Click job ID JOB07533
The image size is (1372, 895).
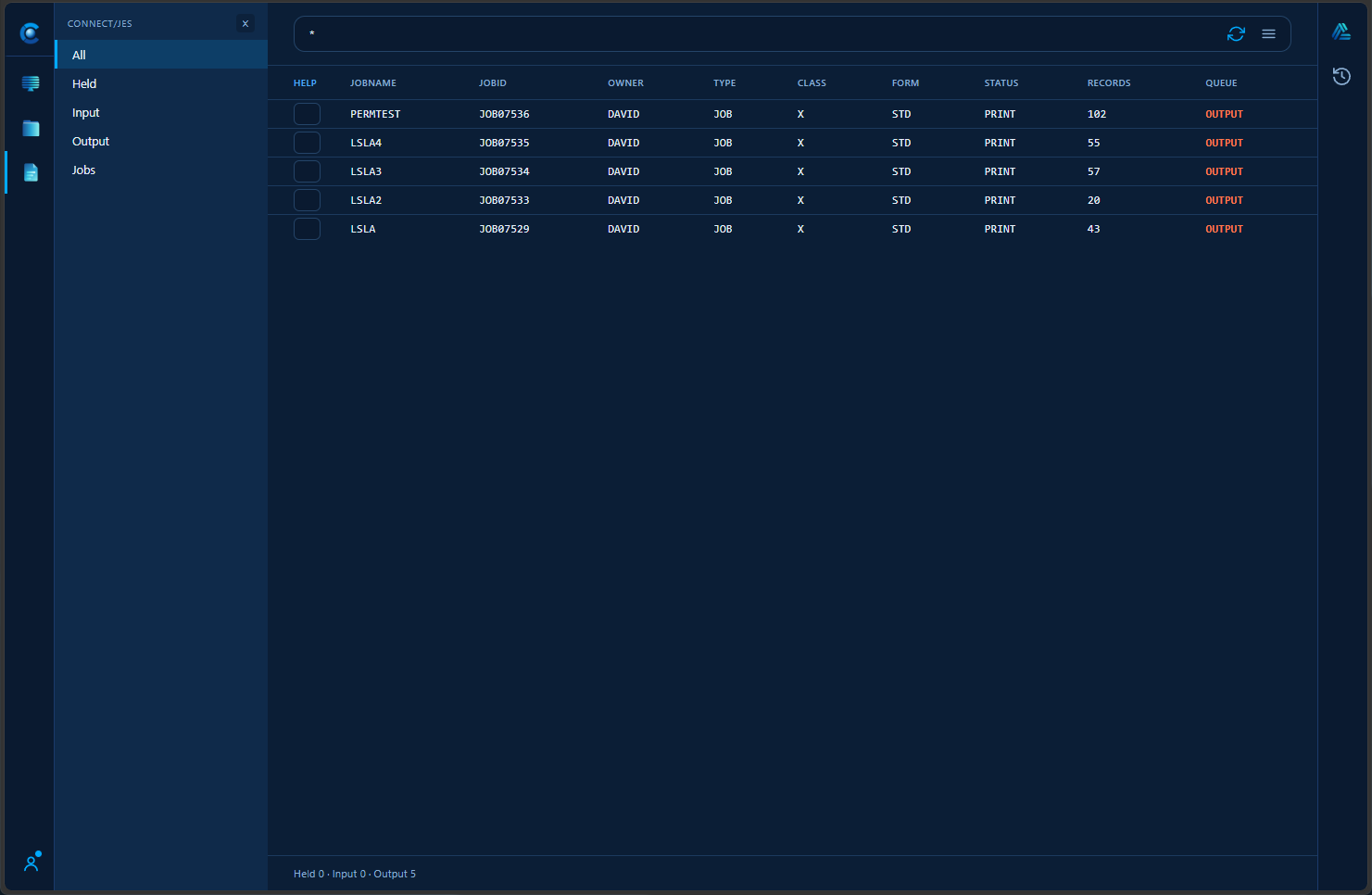[504, 200]
